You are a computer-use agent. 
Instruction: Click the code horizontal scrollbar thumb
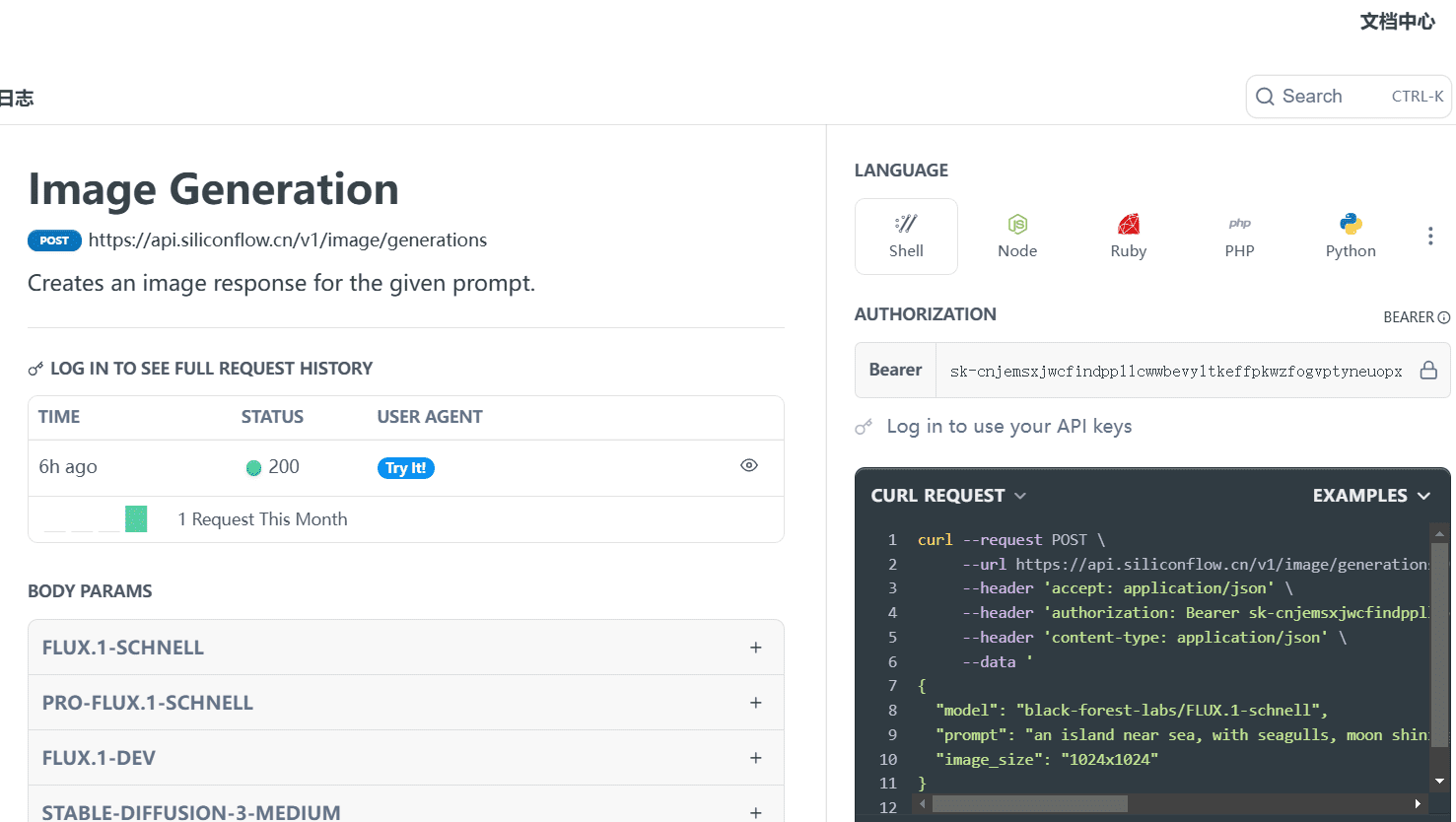click(1030, 804)
